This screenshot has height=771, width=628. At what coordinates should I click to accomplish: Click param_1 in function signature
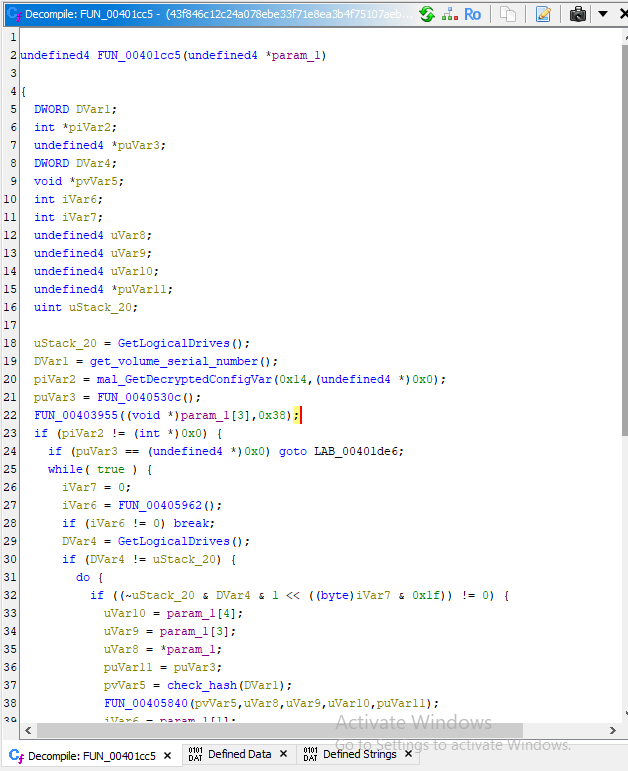[296, 55]
